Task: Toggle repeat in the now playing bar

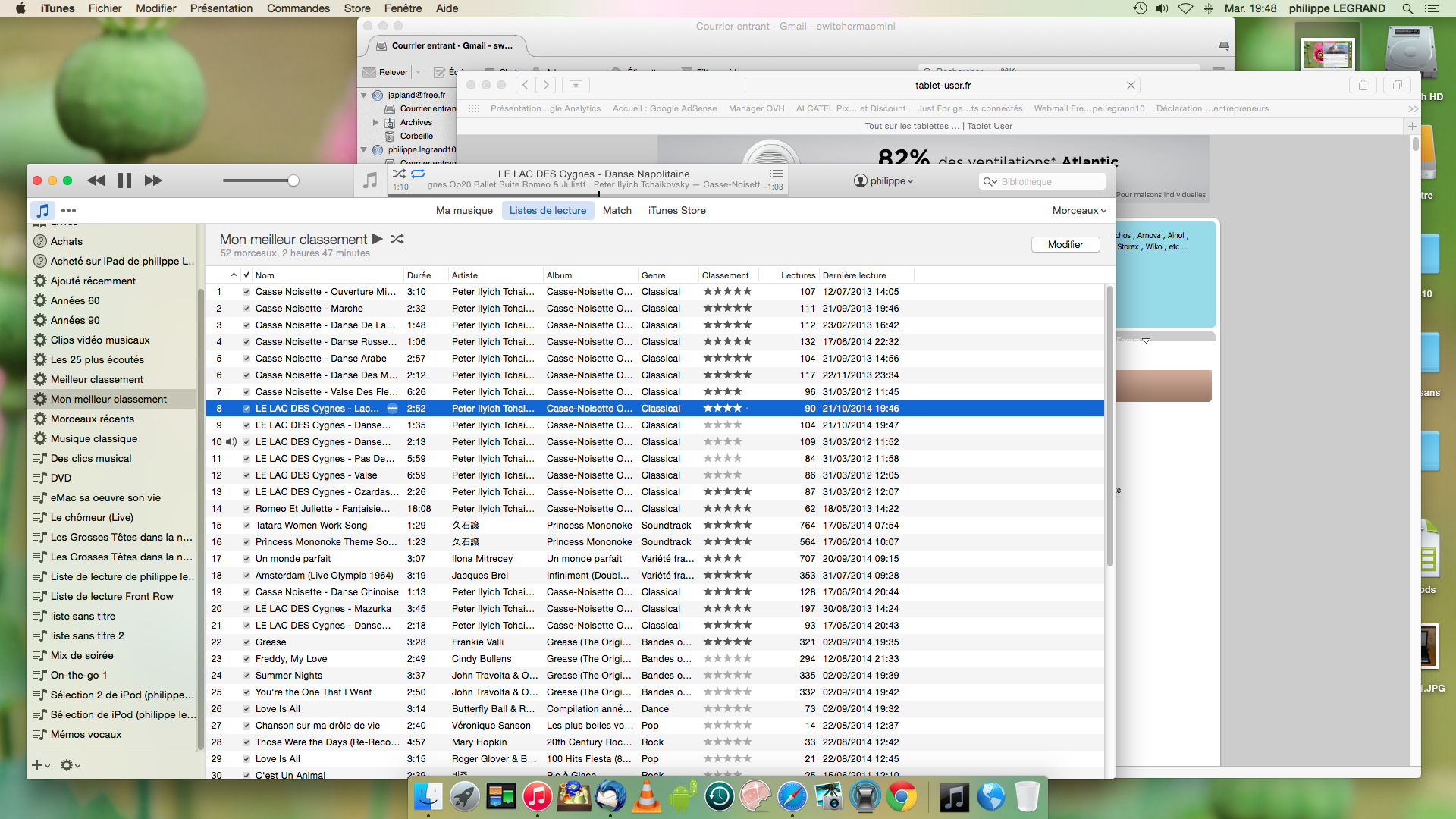Action: pos(418,174)
